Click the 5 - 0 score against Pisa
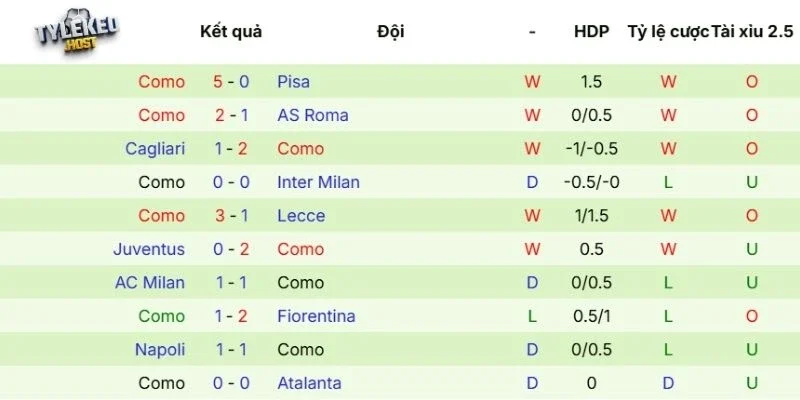This screenshot has width=800, height=400. (231, 82)
